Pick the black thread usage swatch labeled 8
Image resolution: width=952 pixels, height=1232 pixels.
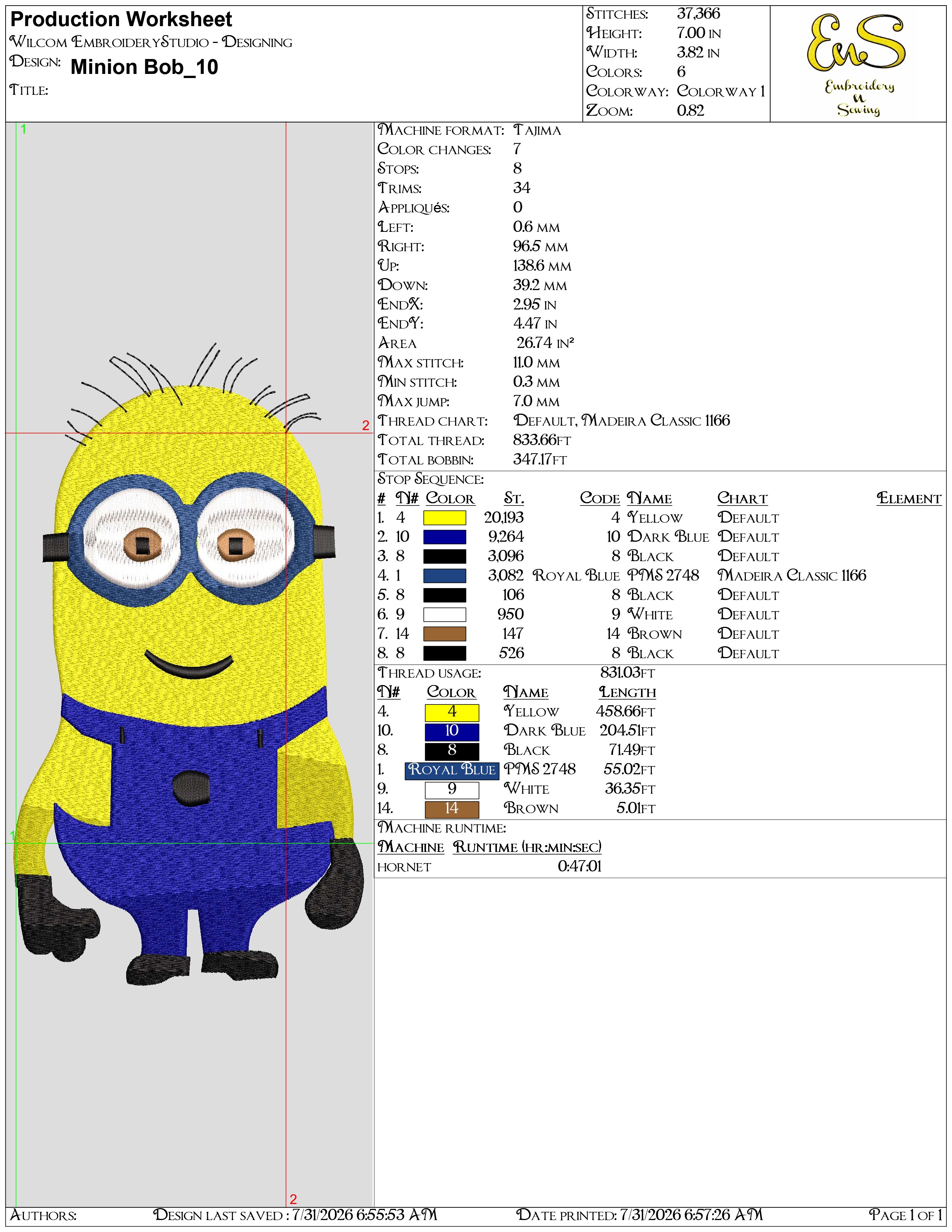click(x=452, y=752)
